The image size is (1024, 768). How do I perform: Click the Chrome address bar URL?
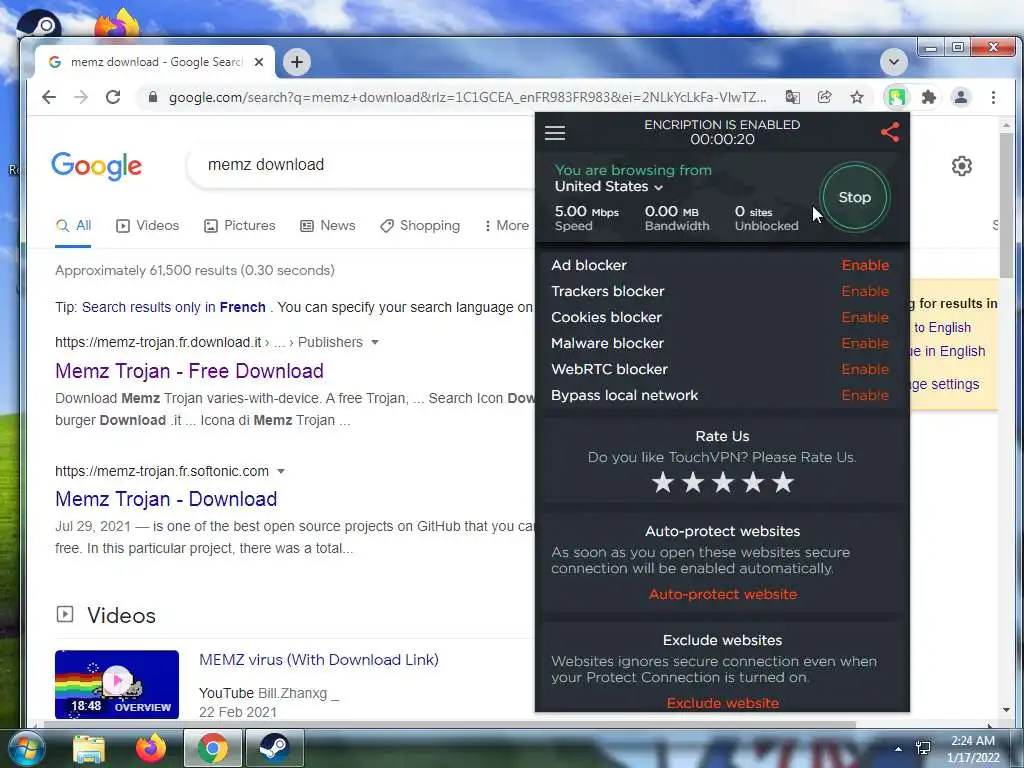pyautogui.click(x=467, y=97)
